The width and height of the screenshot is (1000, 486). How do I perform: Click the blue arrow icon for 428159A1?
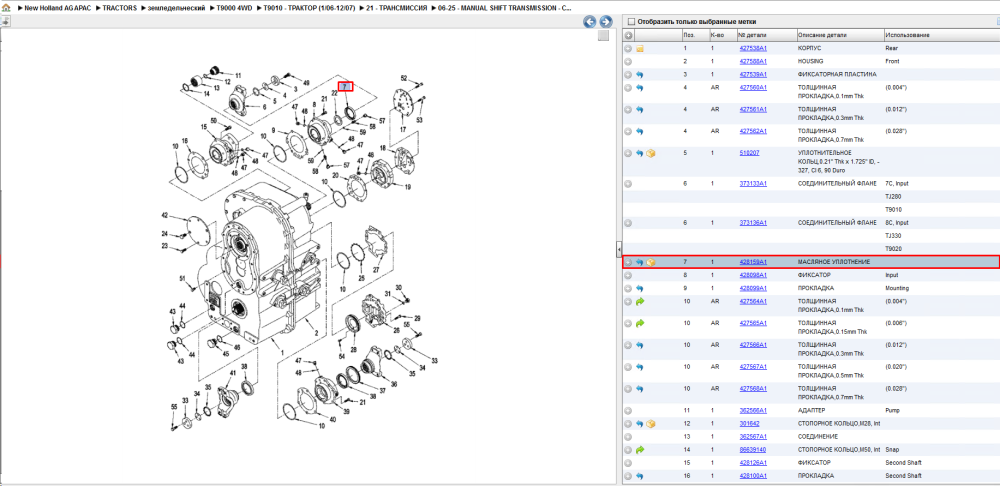[640, 262]
